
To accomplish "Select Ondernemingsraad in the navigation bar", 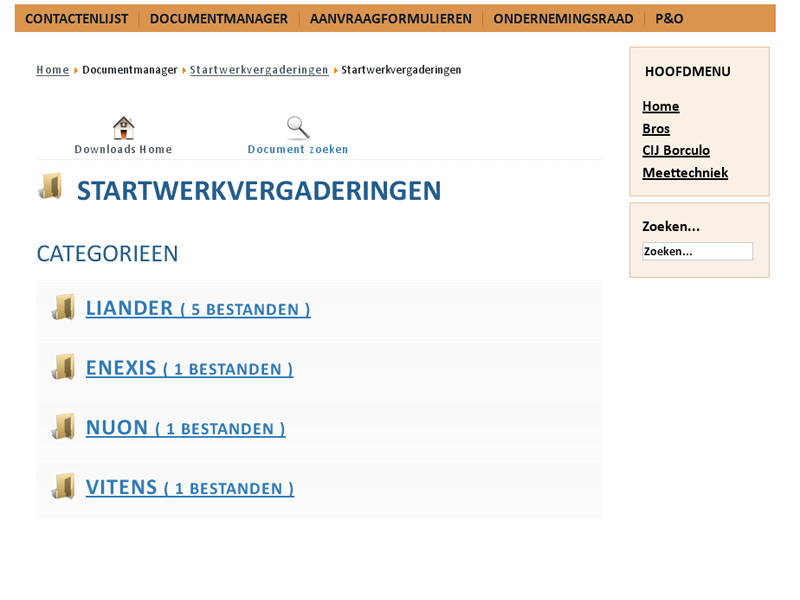I will (563, 19).
